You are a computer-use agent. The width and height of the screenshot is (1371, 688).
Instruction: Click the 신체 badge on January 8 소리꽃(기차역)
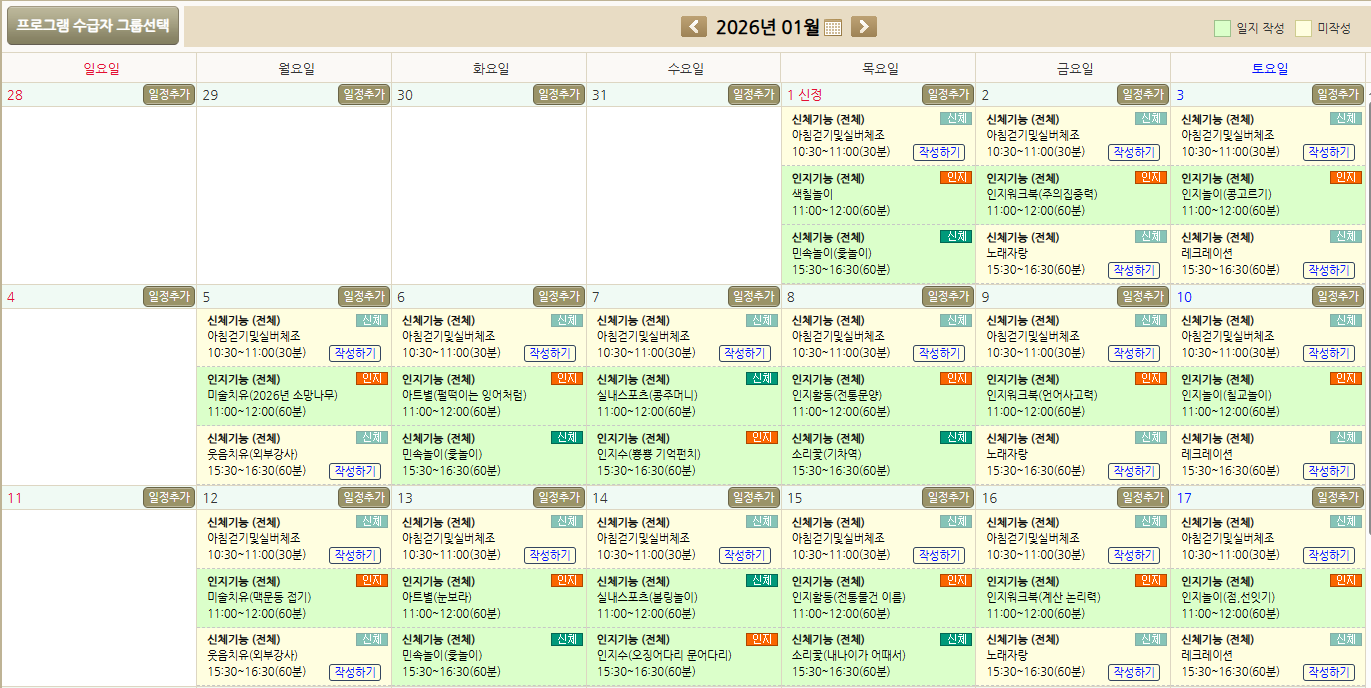(955, 438)
